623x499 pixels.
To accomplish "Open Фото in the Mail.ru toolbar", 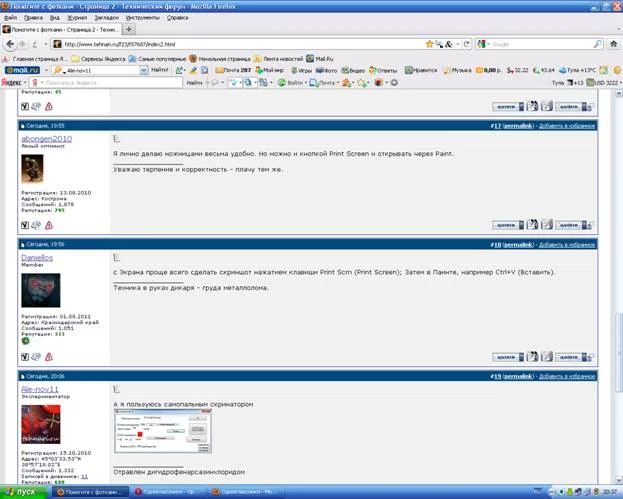I will pos(327,70).
